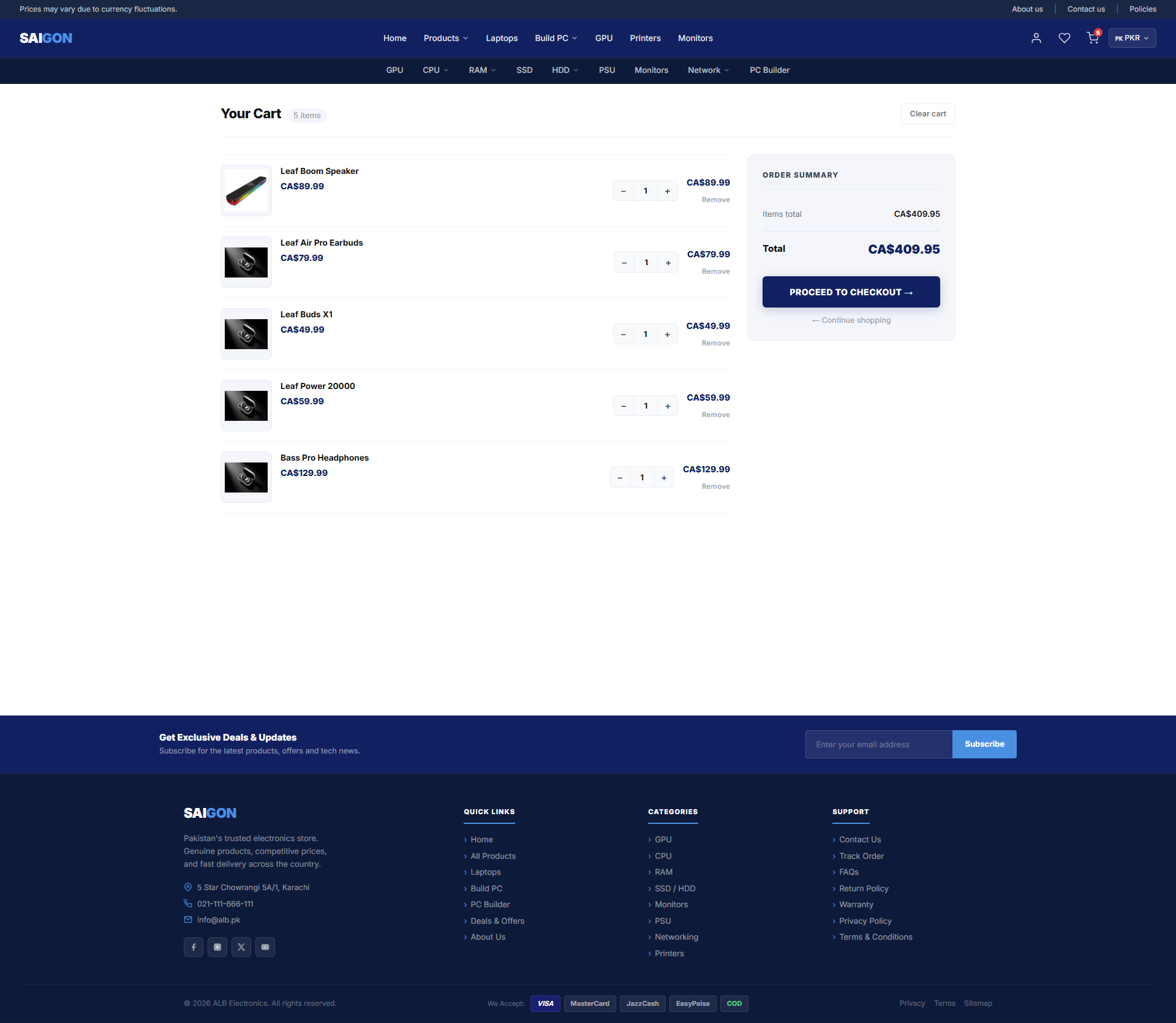Open Printers in main navigation
The height and width of the screenshot is (1023, 1176).
click(645, 38)
